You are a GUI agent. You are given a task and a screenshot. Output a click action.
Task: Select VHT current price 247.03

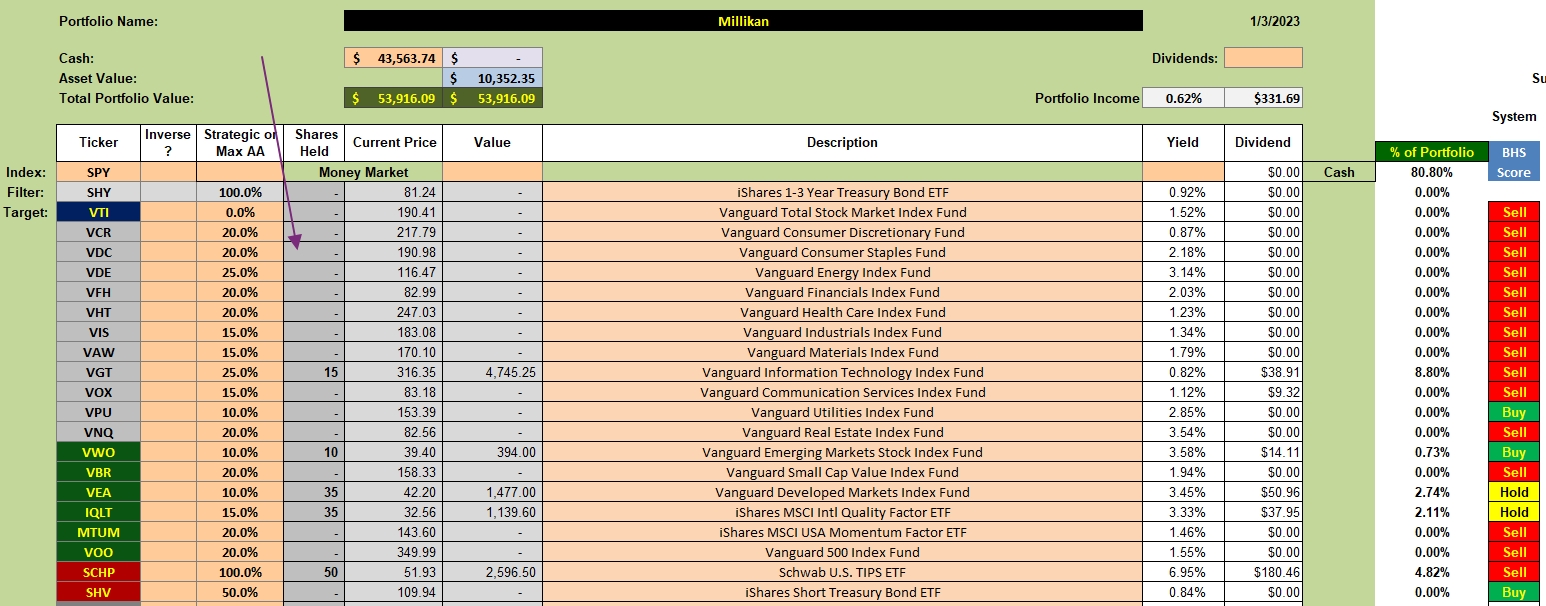(394, 312)
